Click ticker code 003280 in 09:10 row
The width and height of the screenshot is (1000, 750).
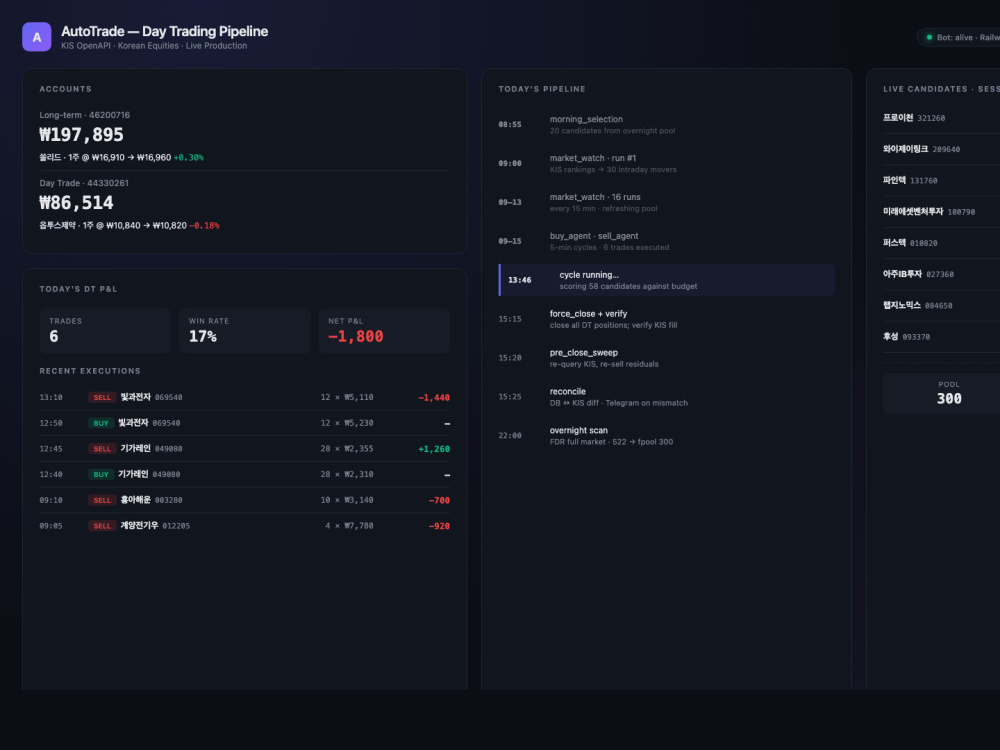pos(168,500)
